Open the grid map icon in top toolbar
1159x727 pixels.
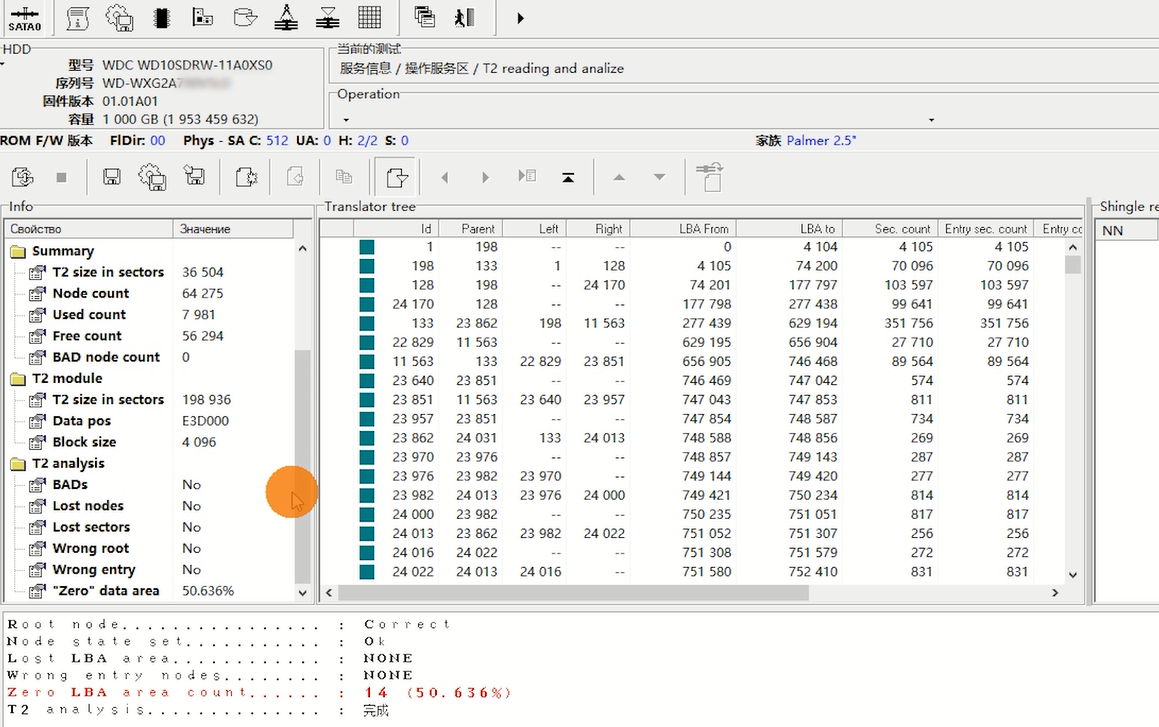click(x=370, y=17)
